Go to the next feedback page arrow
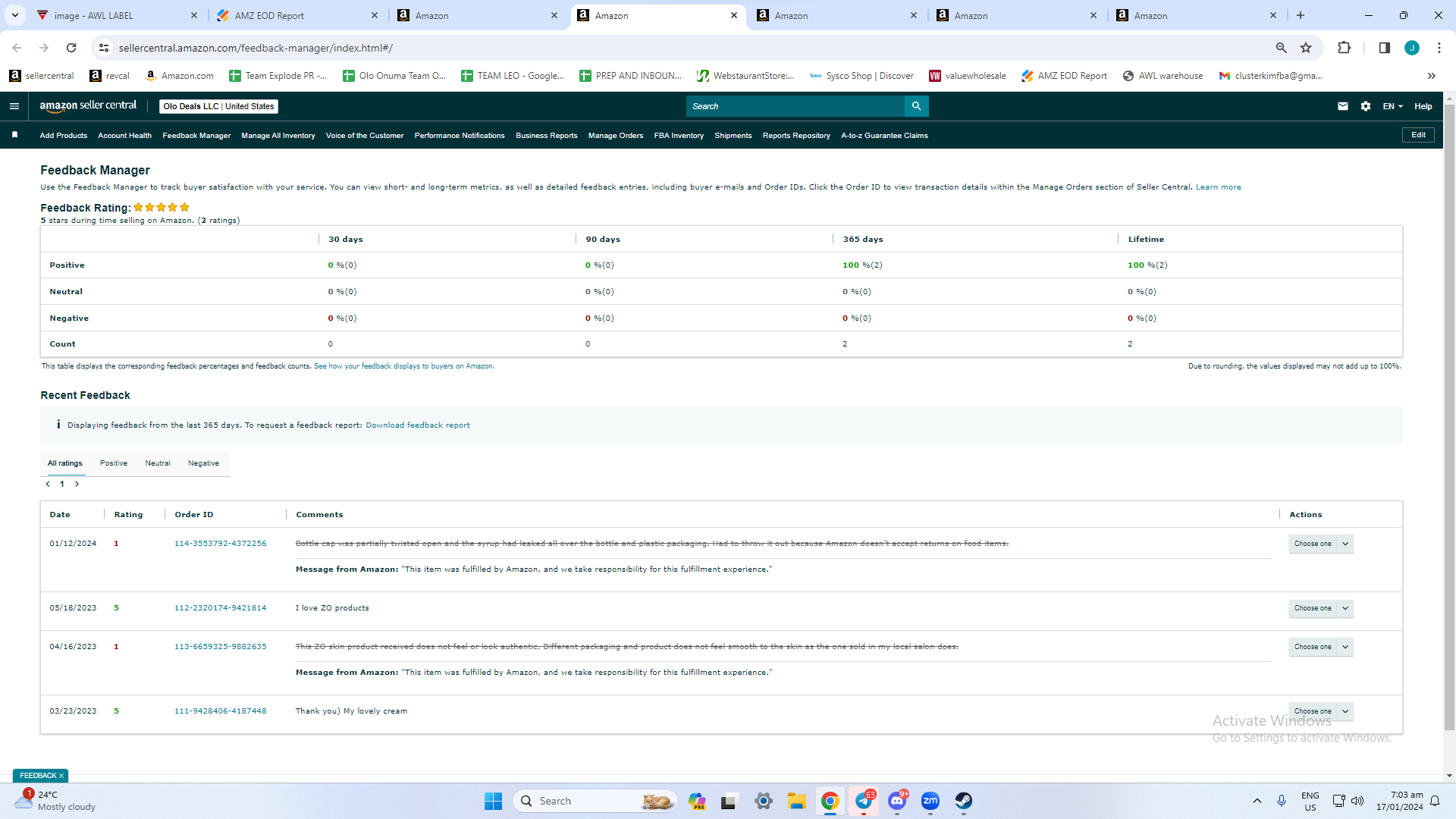Viewport: 1456px width, 819px height. coord(77,484)
